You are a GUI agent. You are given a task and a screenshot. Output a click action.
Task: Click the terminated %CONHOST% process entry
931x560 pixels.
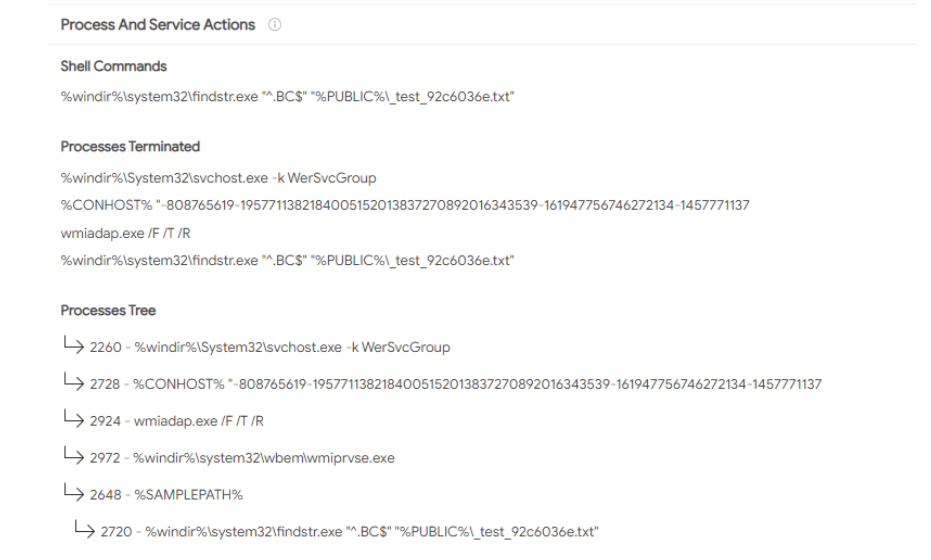[405, 205]
